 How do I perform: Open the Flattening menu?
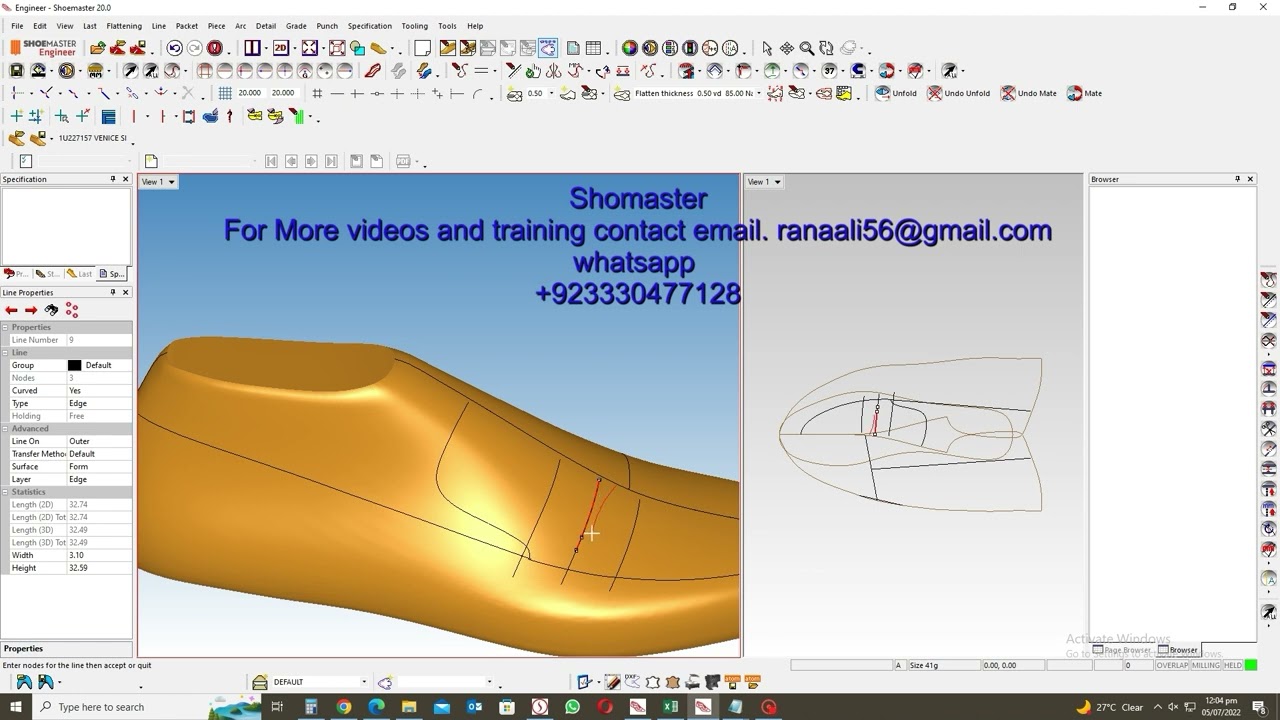click(x=124, y=26)
